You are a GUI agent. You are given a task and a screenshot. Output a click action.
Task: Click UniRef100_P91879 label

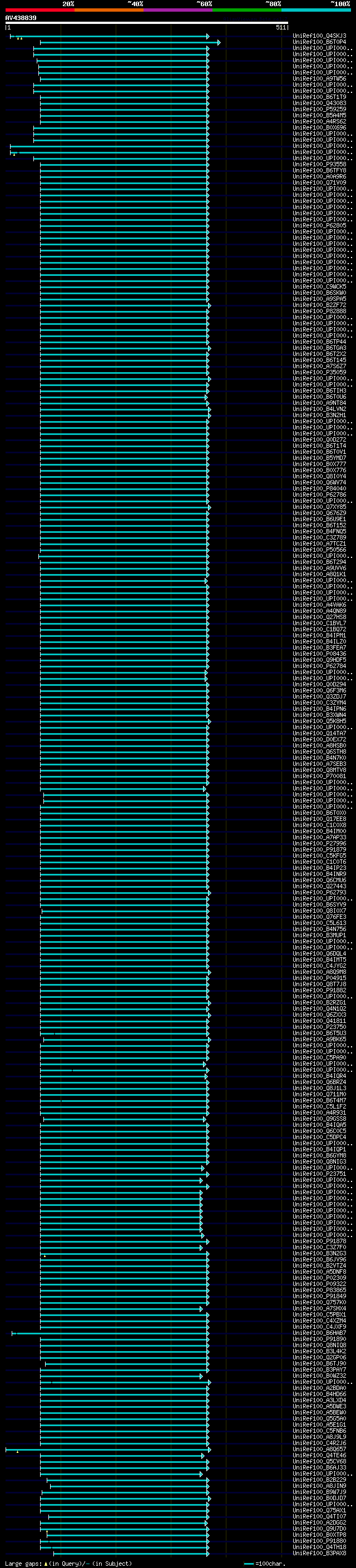coord(319,850)
